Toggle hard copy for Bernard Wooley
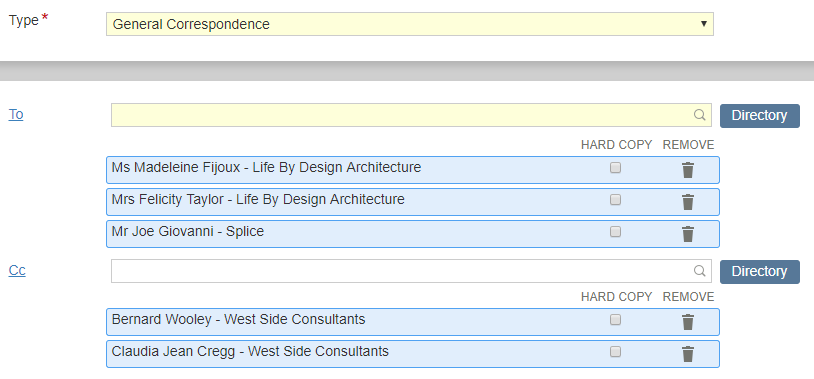The width and height of the screenshot is (814, 379). coord(615,320)
